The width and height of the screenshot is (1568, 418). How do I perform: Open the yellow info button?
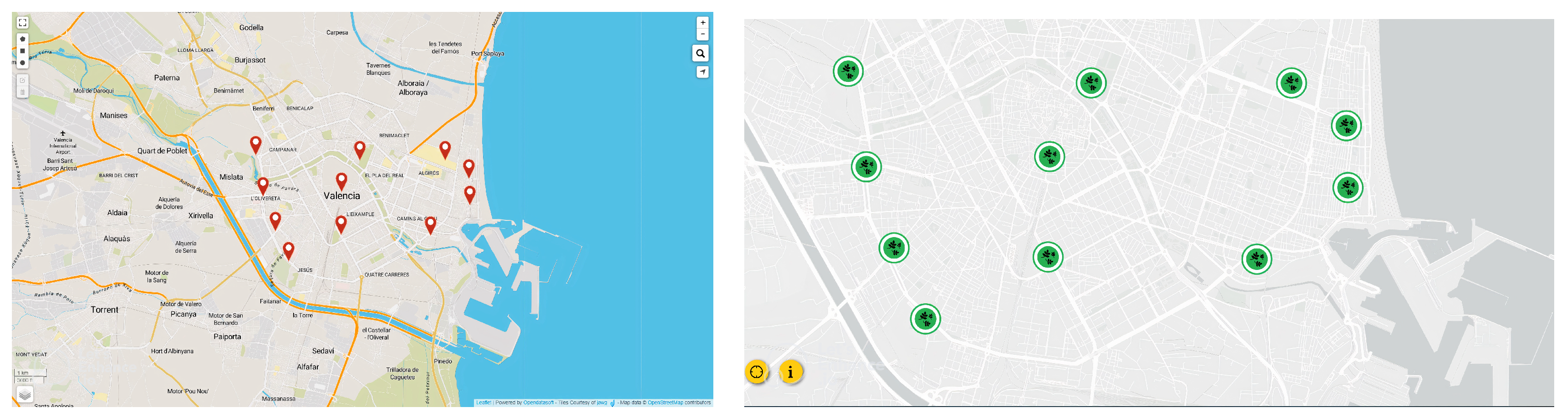click(x=790, y=372)
